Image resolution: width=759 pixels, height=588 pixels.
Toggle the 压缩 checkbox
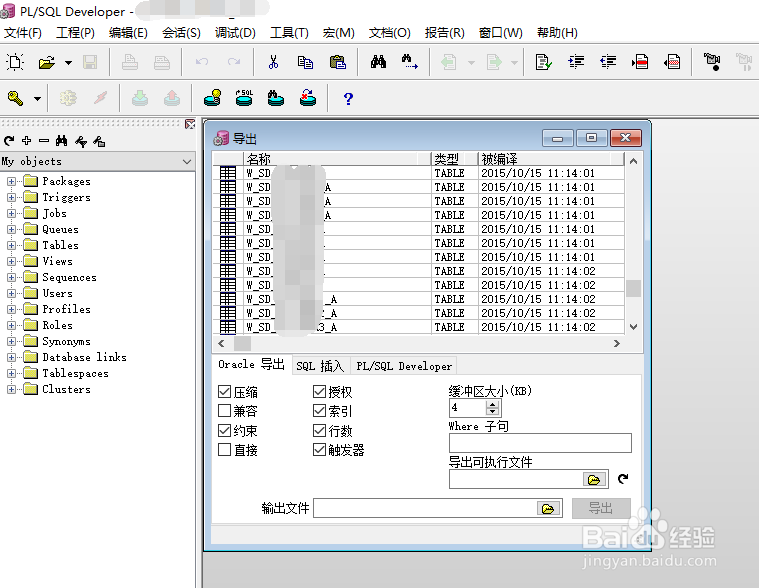pos(224,392)
